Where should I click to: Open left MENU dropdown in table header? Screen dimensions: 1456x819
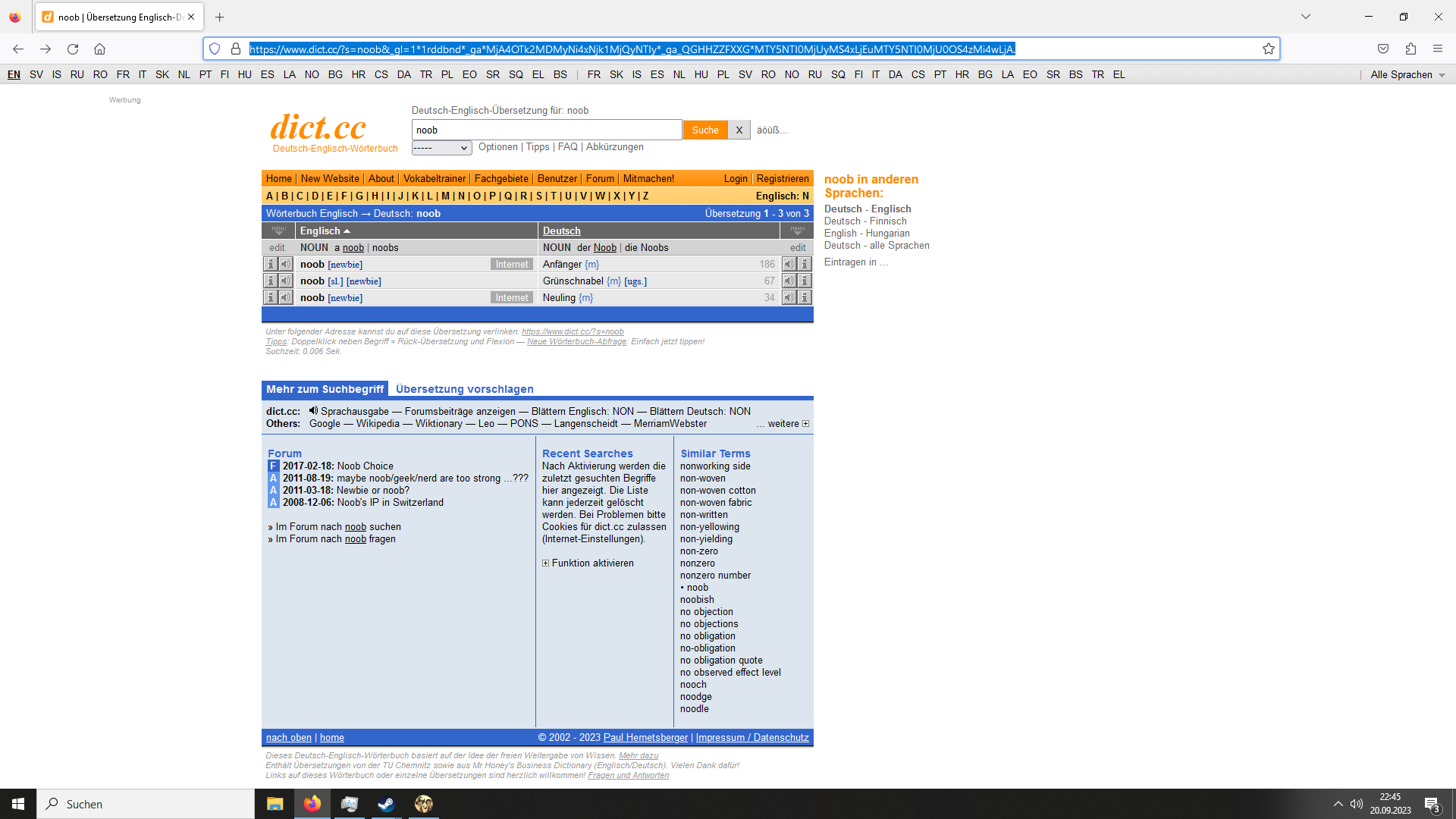(x=278, y=231)
